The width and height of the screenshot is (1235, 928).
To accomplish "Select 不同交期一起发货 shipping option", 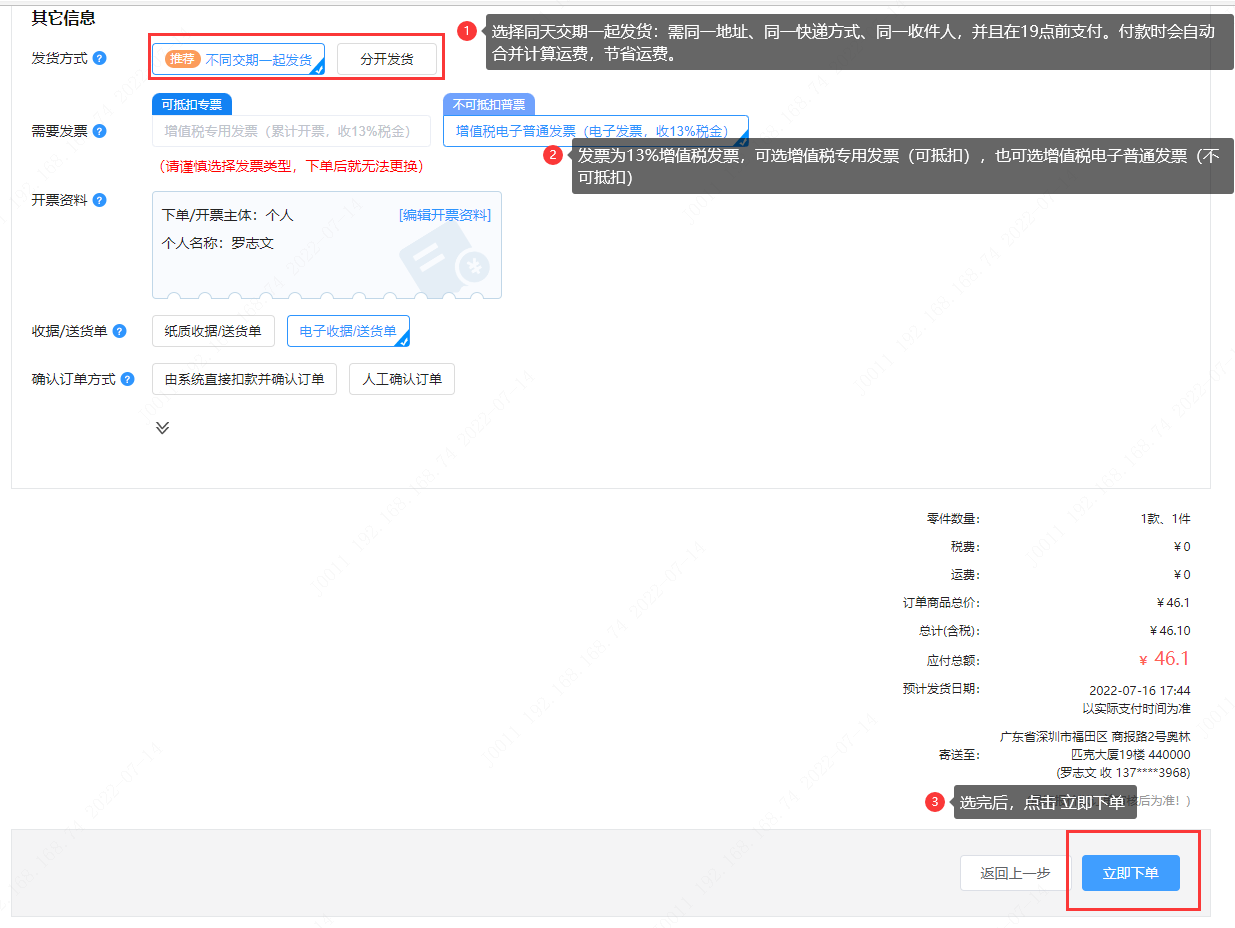I will pyautogui.click(x=258, y=59).
